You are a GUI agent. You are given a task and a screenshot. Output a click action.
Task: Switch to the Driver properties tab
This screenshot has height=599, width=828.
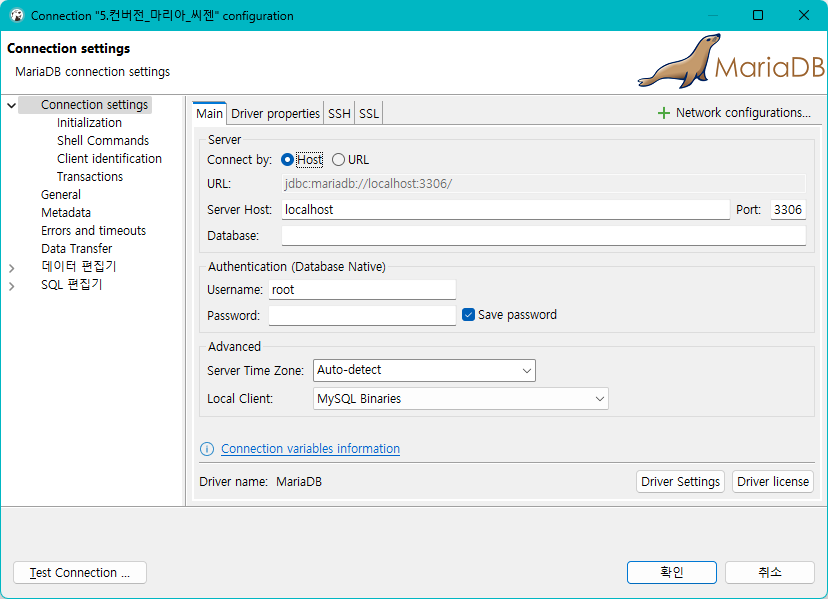point(275,114)
